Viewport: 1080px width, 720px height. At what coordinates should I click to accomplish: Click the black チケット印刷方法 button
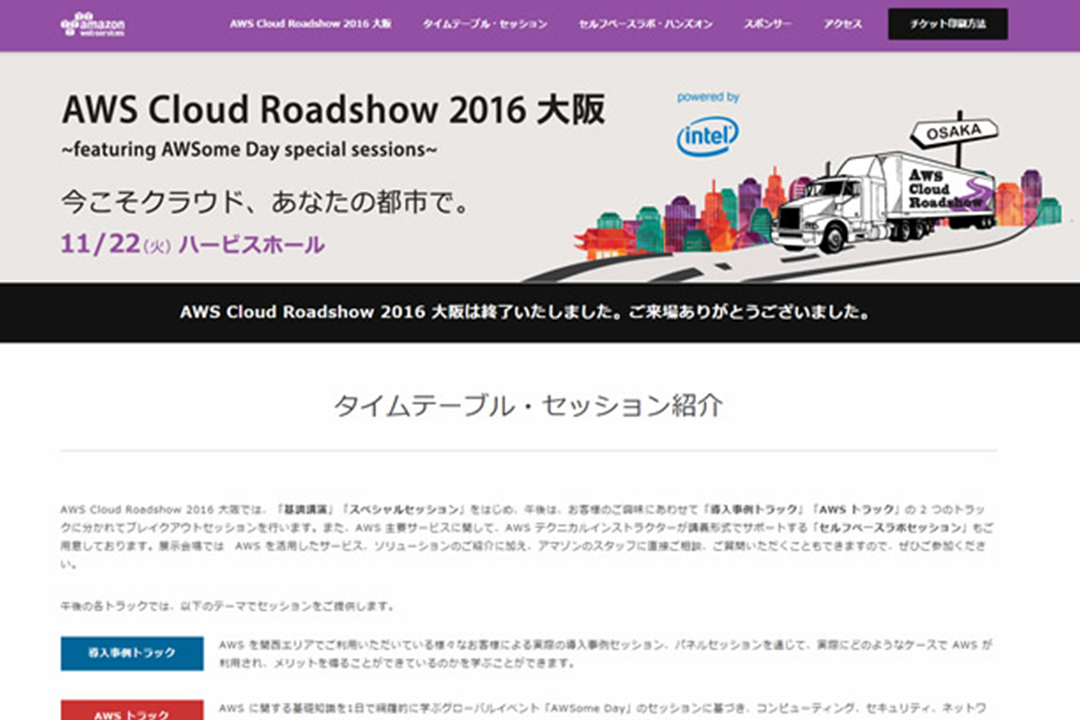click(948, 24)
